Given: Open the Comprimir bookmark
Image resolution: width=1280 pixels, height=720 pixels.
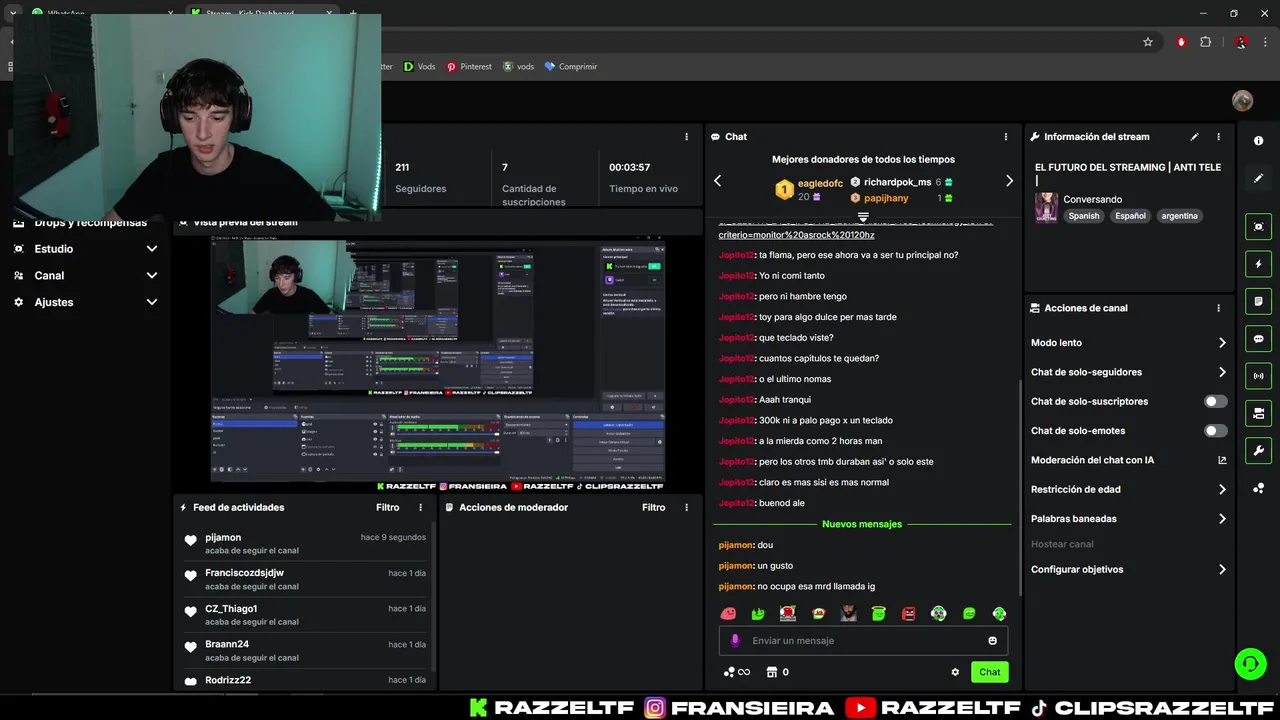Looking at the screenshot, I should (x=570, y=67).
